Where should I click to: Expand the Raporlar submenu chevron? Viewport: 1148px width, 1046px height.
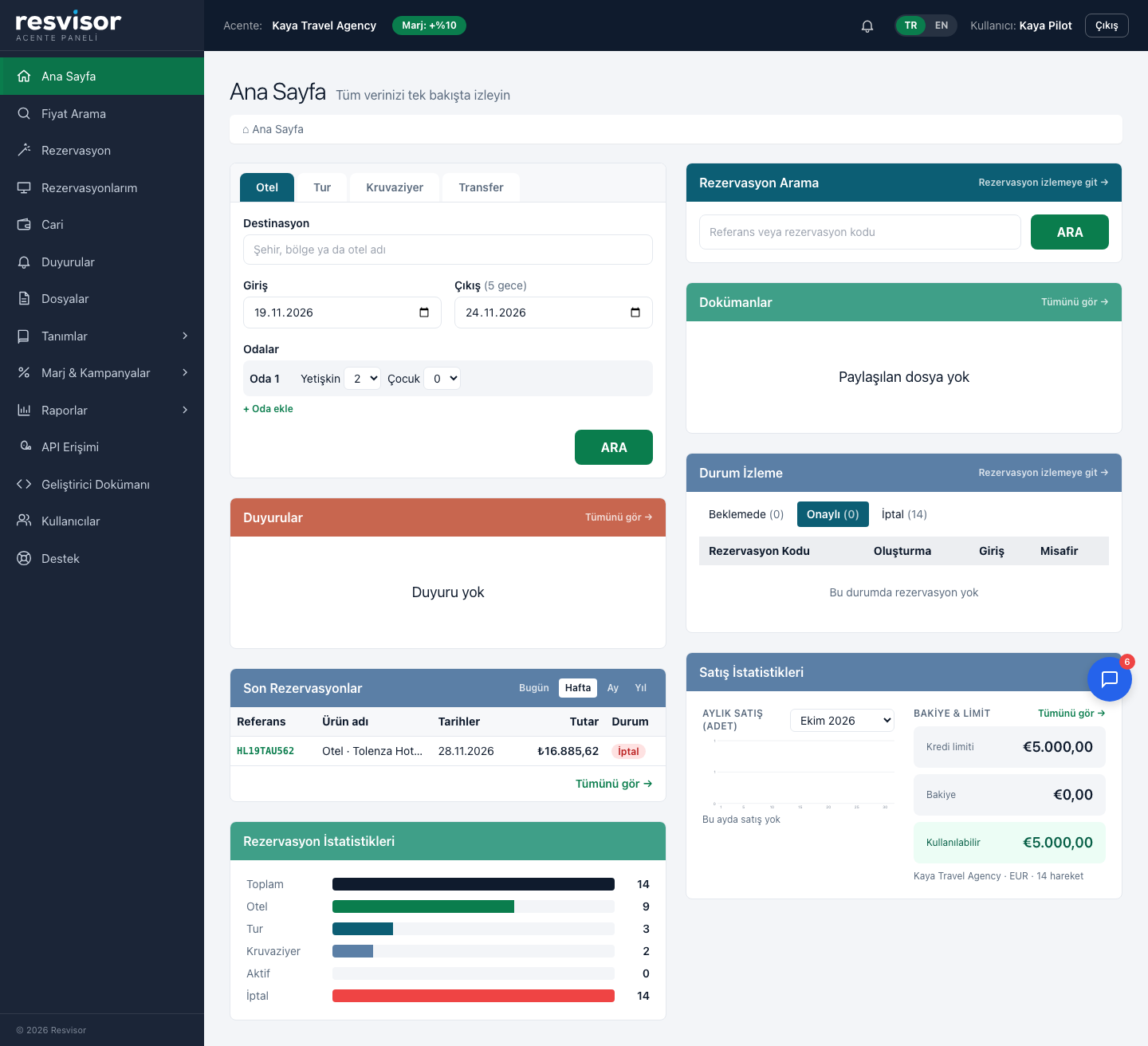pos(185,410)
